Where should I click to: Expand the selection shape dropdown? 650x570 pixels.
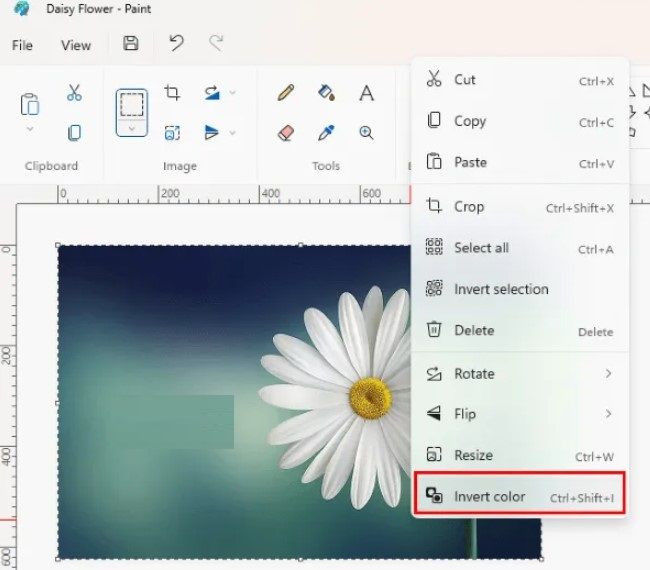click(x=131, y=128)
